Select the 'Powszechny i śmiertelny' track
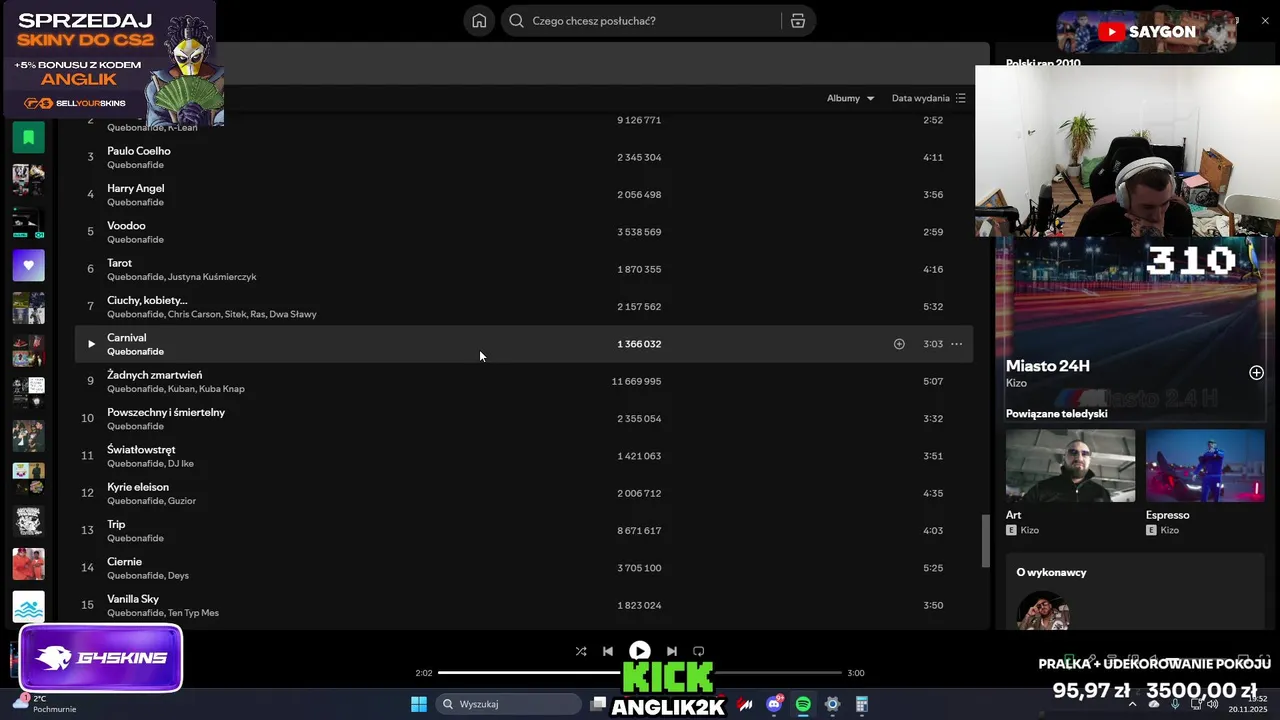Image resolution: width=1280 pixels, height=720 pixels. click(x=523, y=418)
